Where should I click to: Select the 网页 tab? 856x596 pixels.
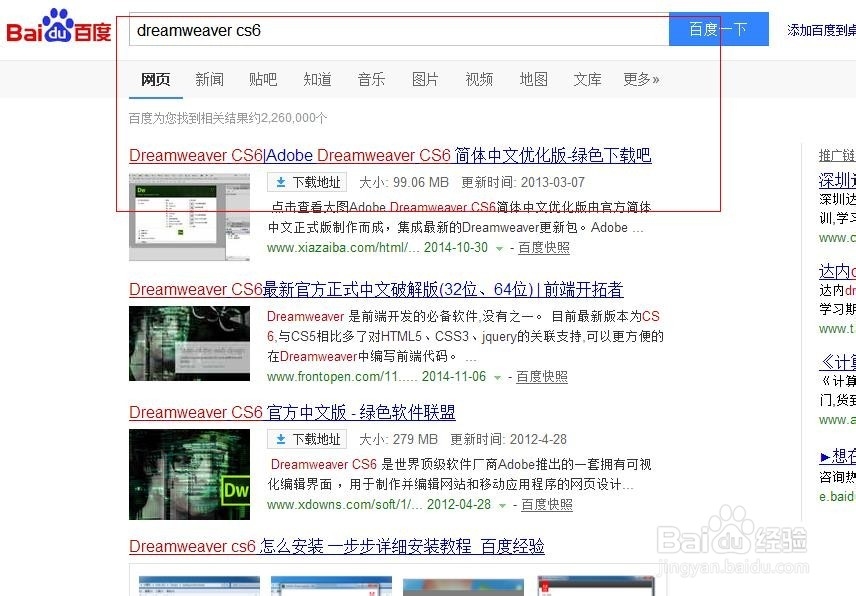pos(156,80)
